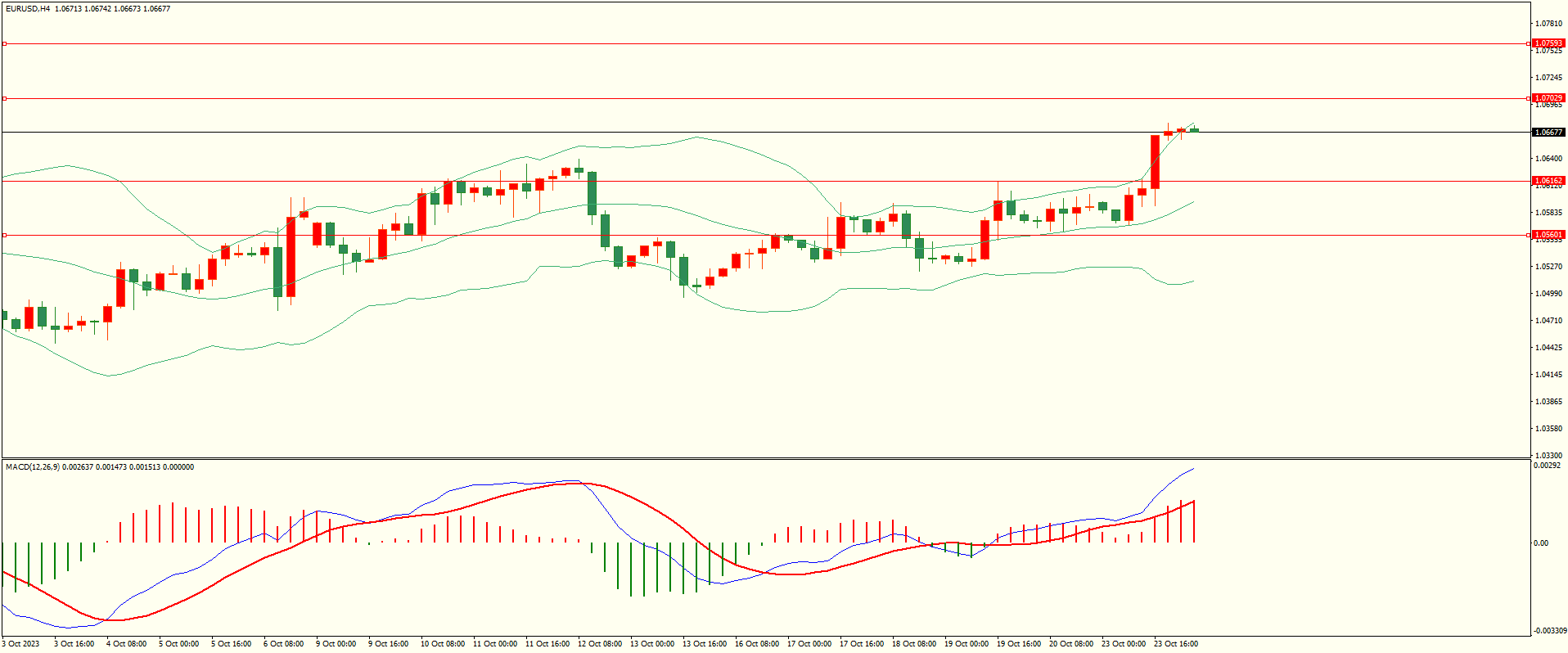Click the last MACD histogram bar on the right

1194,521
